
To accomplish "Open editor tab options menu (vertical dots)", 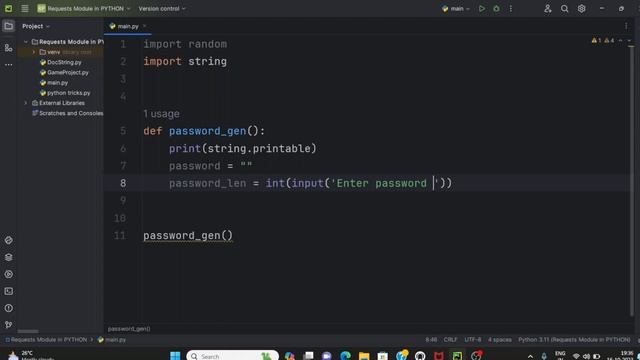I will point(626,26).
